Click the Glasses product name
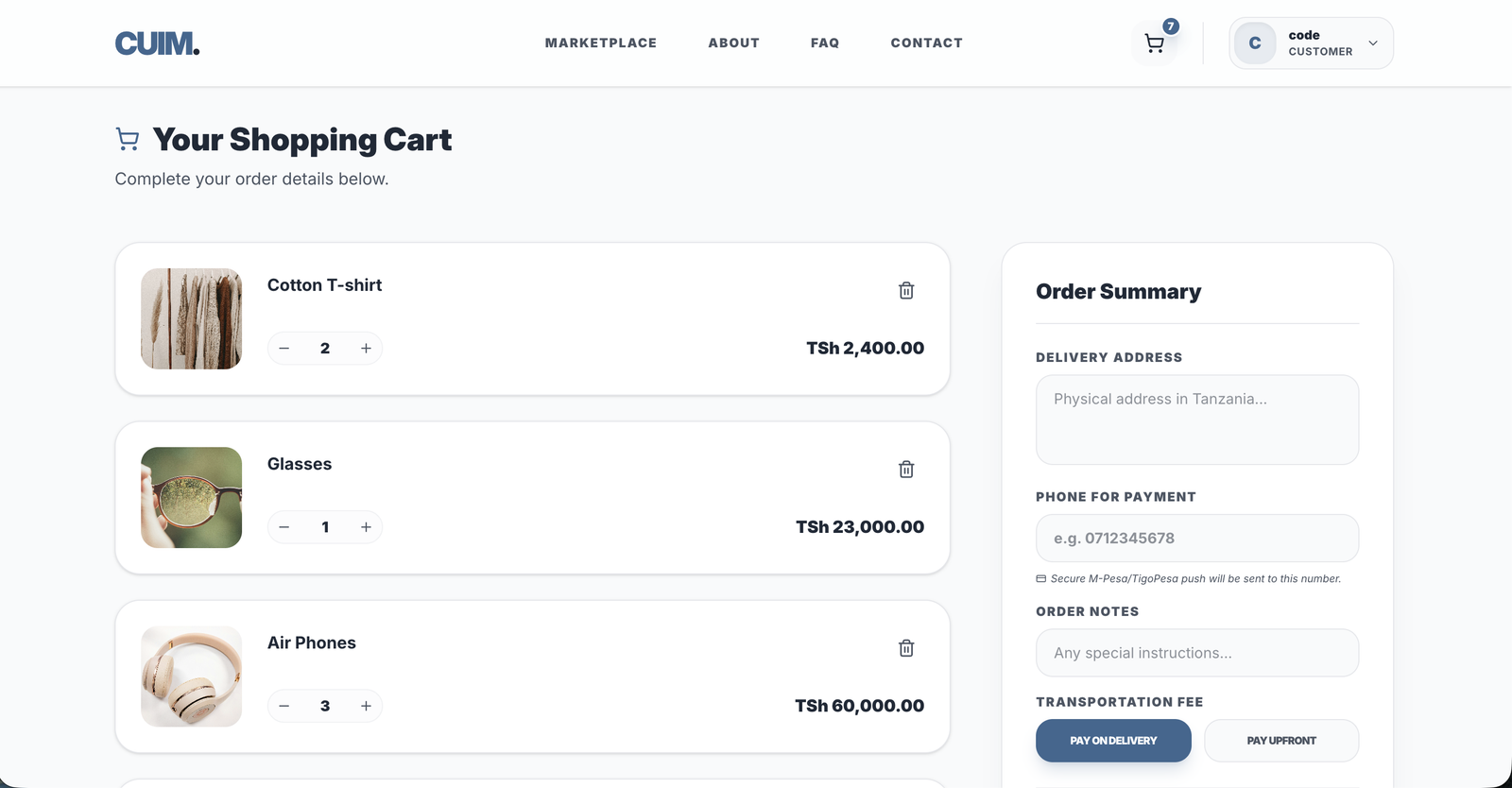1512x788 pixels. coord(300,464)
